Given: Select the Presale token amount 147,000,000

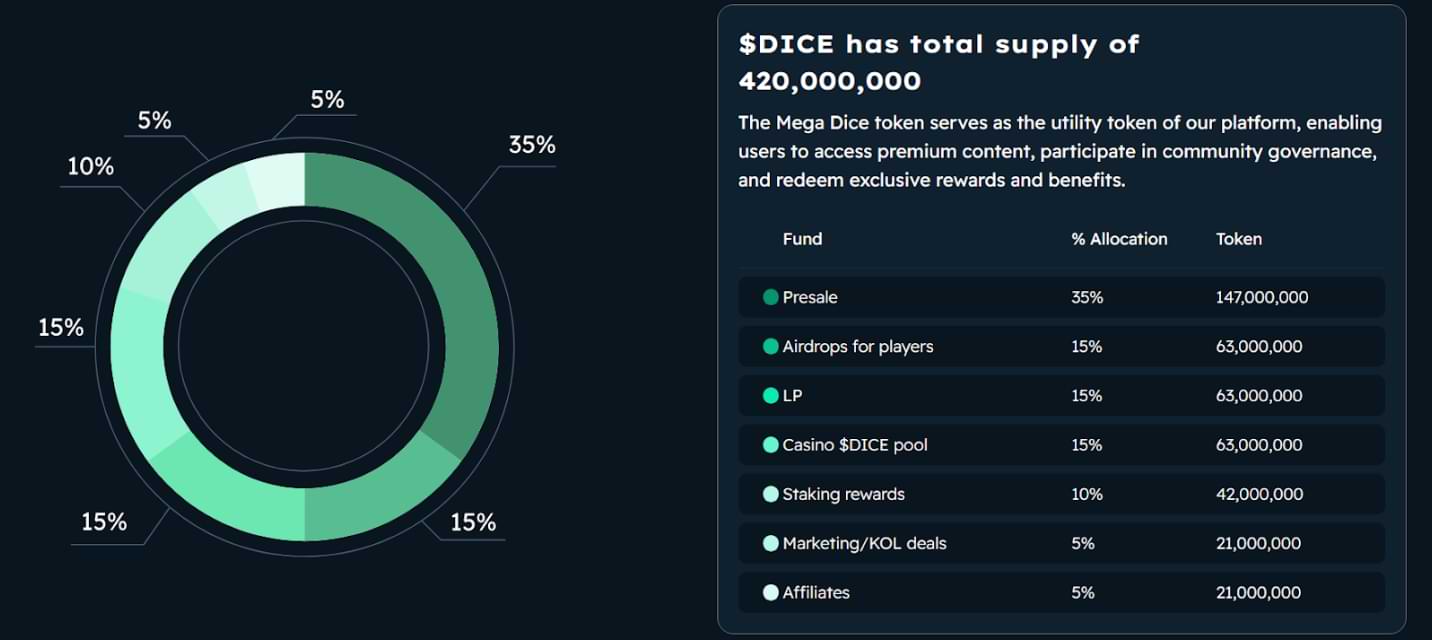Looking at the screenshot, I should [x=1262, y=297].
